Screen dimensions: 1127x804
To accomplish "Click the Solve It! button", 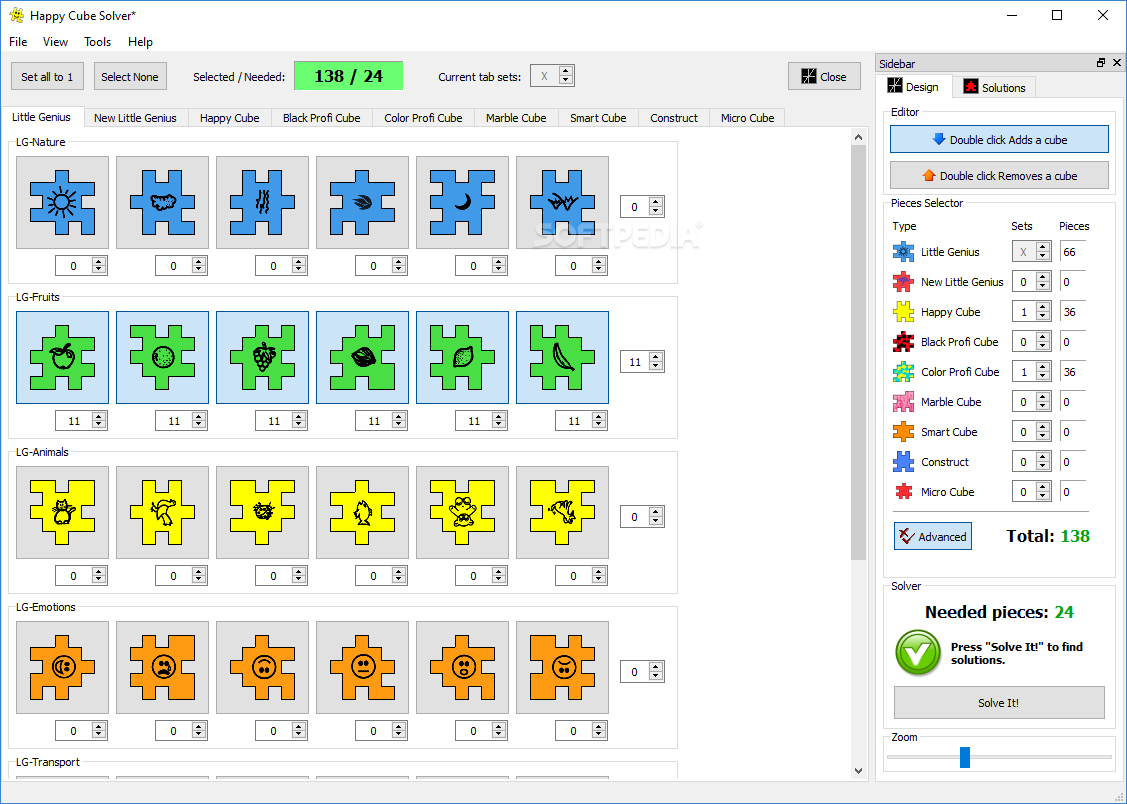I will (999, 703).
